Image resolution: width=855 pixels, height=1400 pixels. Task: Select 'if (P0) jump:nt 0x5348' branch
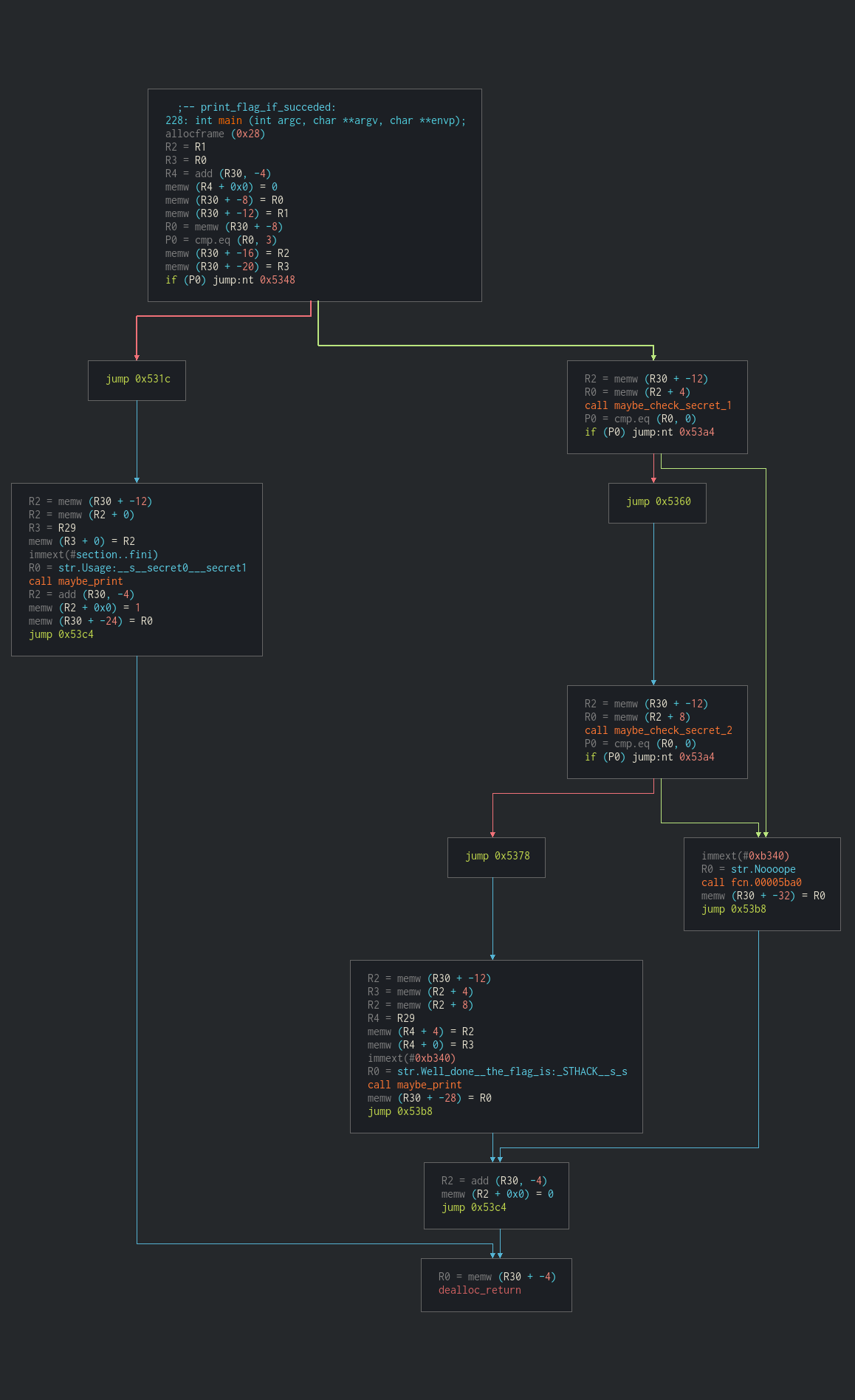pos(230,280)
